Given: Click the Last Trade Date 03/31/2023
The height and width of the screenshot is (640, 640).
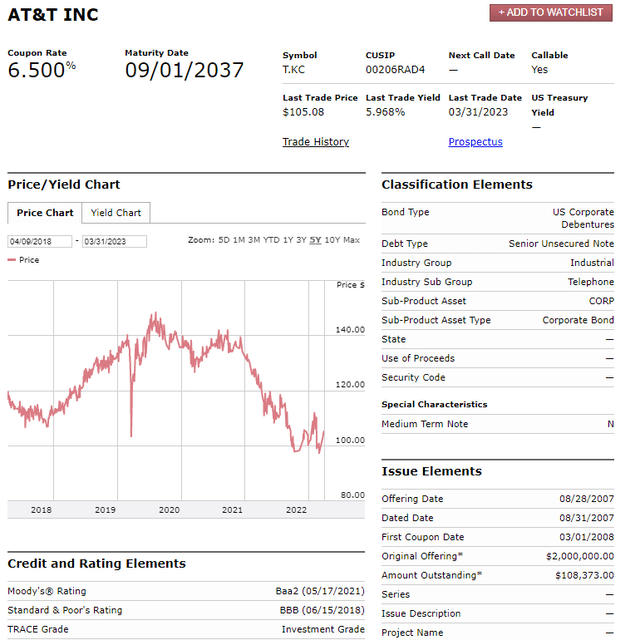Looking at the screenshot, I should [478, 112].
